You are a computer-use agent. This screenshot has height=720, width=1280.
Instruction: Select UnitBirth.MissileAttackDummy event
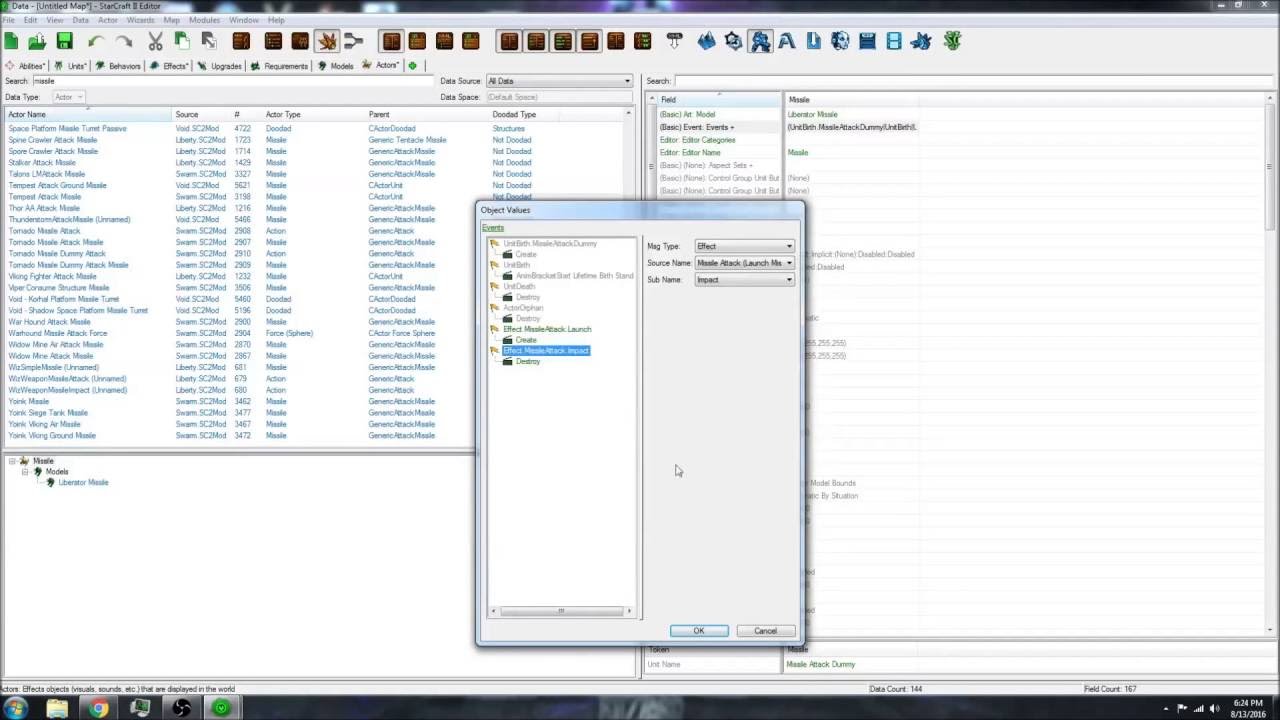pos(550,244)
